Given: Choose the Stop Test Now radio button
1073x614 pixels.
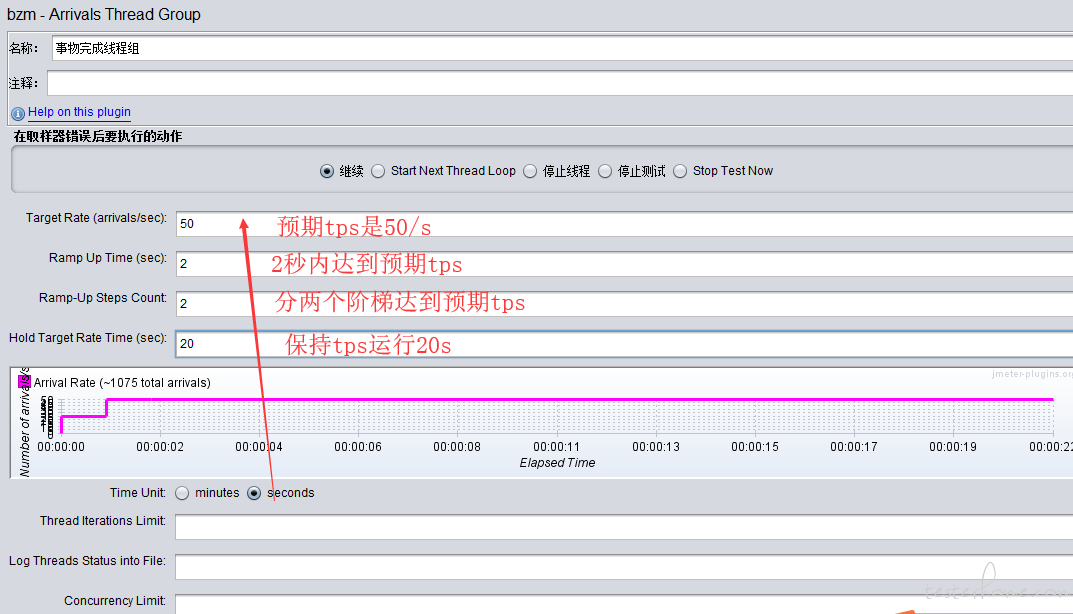Looking at the screenshot, I should click(680, 171).
